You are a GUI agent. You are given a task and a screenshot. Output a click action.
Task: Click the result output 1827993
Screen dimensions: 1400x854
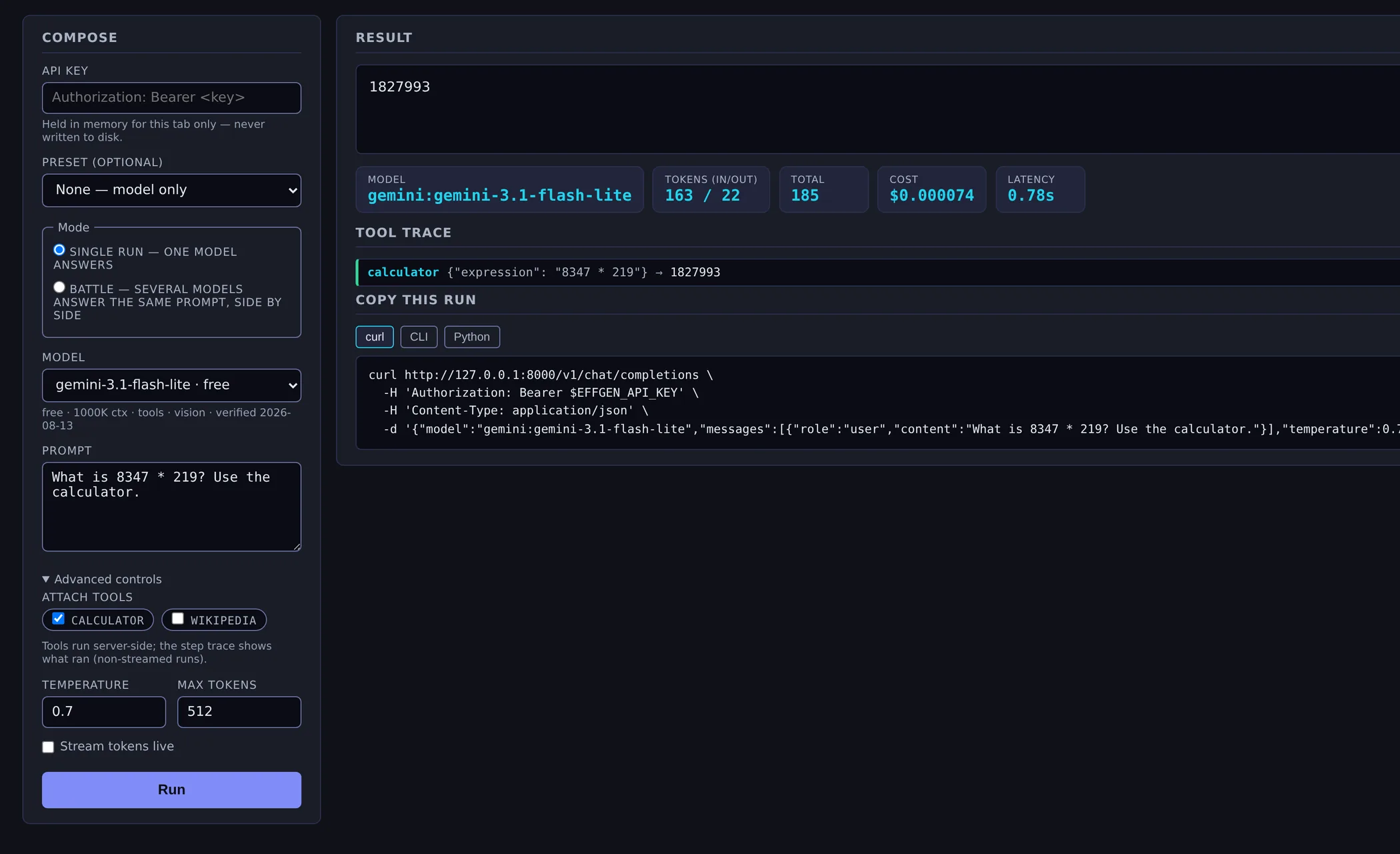[x=399, y=87]
